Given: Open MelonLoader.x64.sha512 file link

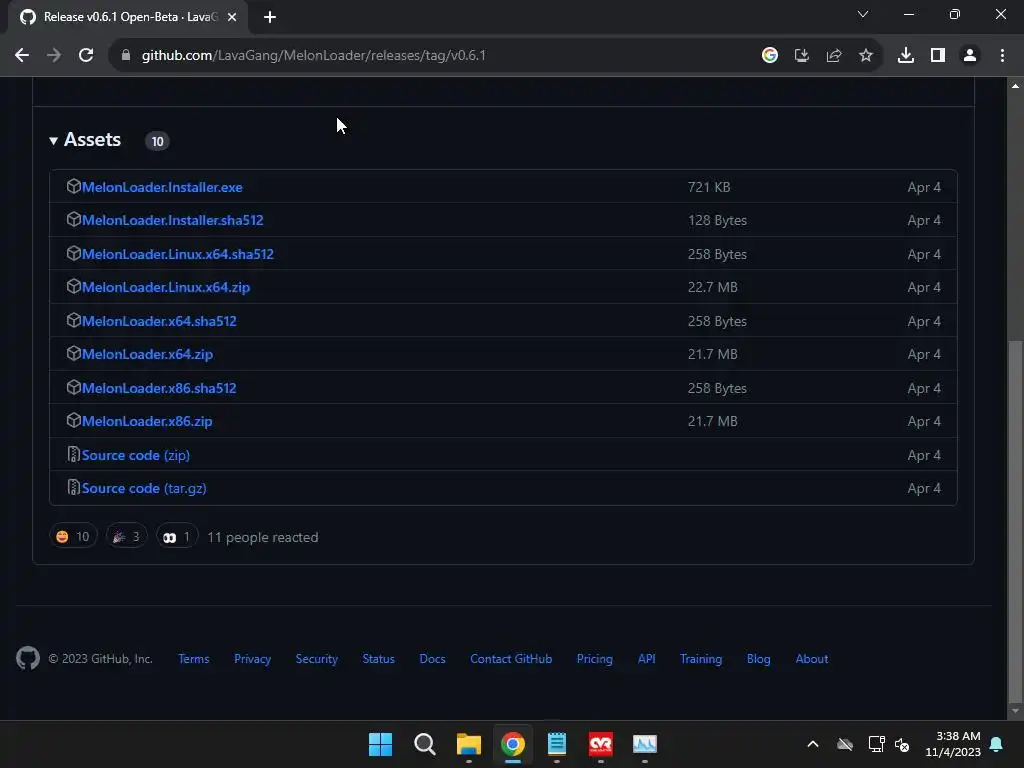Looking at the screenshot, I should [159, 321].
